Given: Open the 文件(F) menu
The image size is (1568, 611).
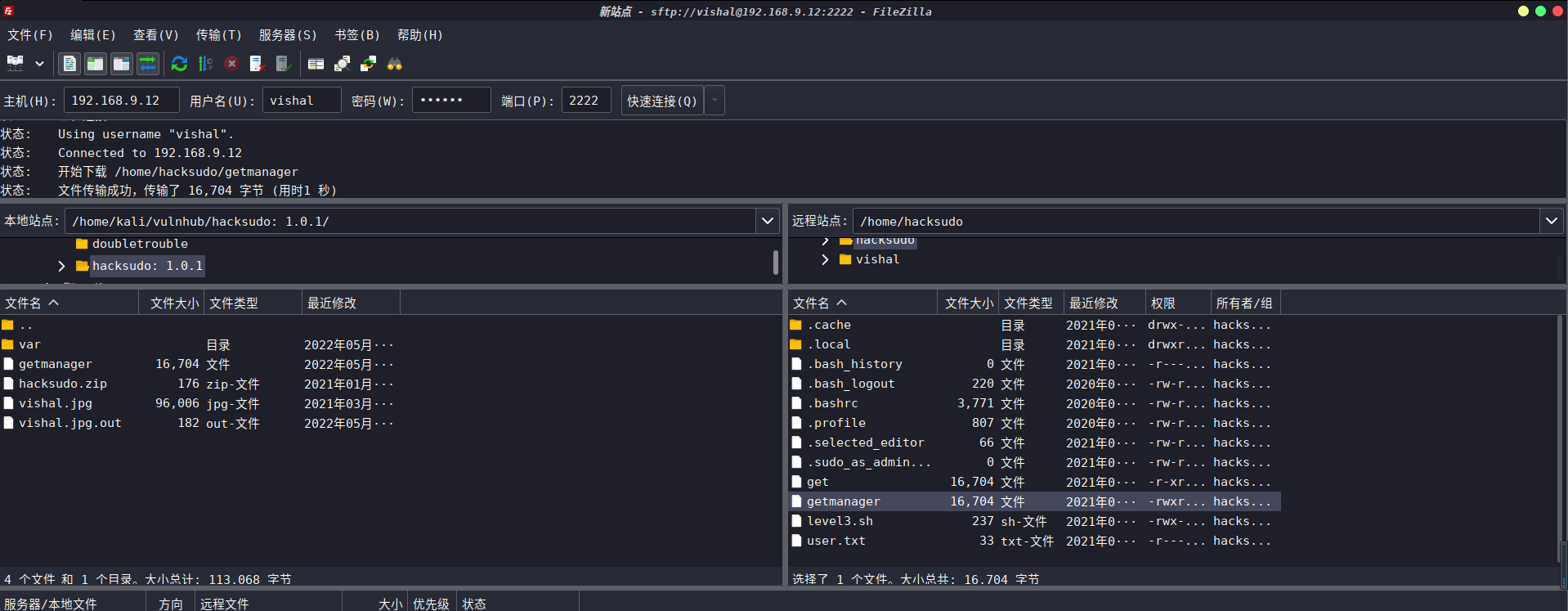Looking at the screenshot, I should pos(30,35).
